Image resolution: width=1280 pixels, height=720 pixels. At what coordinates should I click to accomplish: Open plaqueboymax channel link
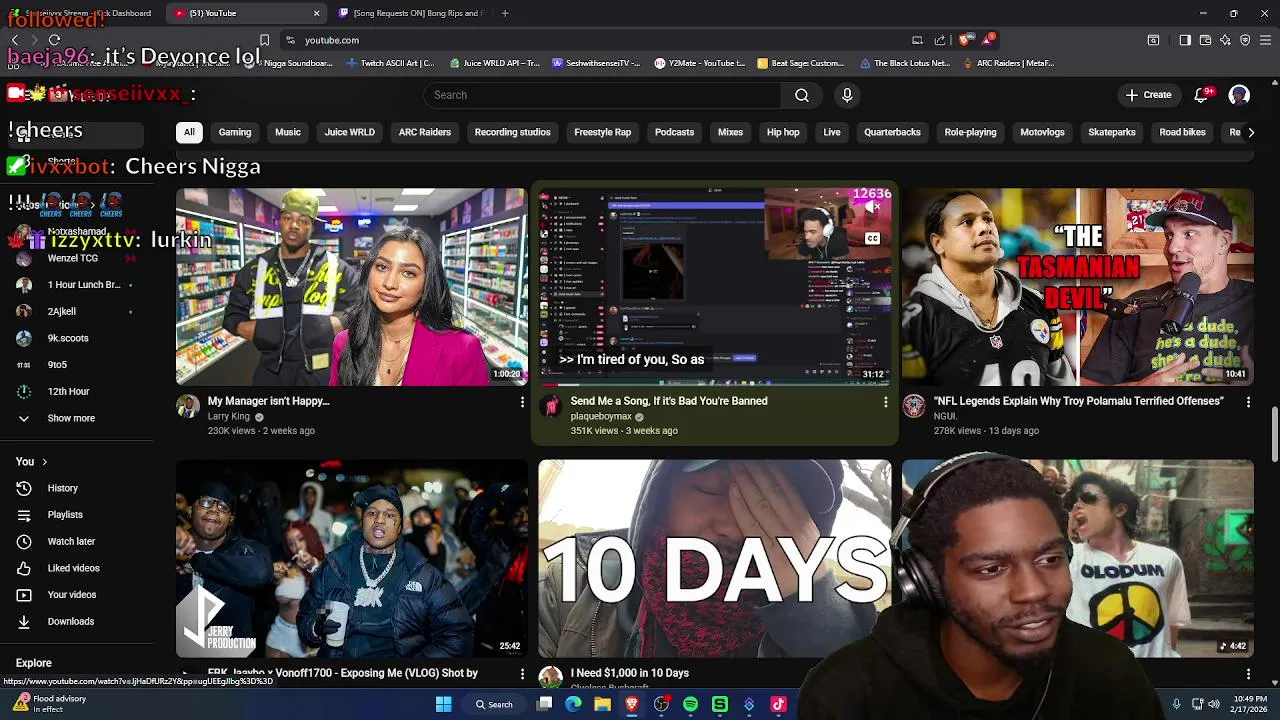coord(601,417)
